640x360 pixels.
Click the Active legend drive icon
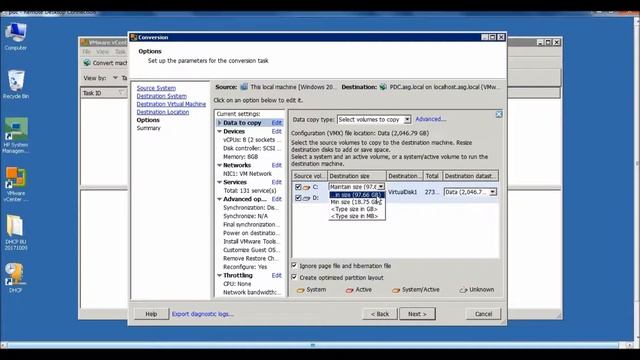point(349,290)
